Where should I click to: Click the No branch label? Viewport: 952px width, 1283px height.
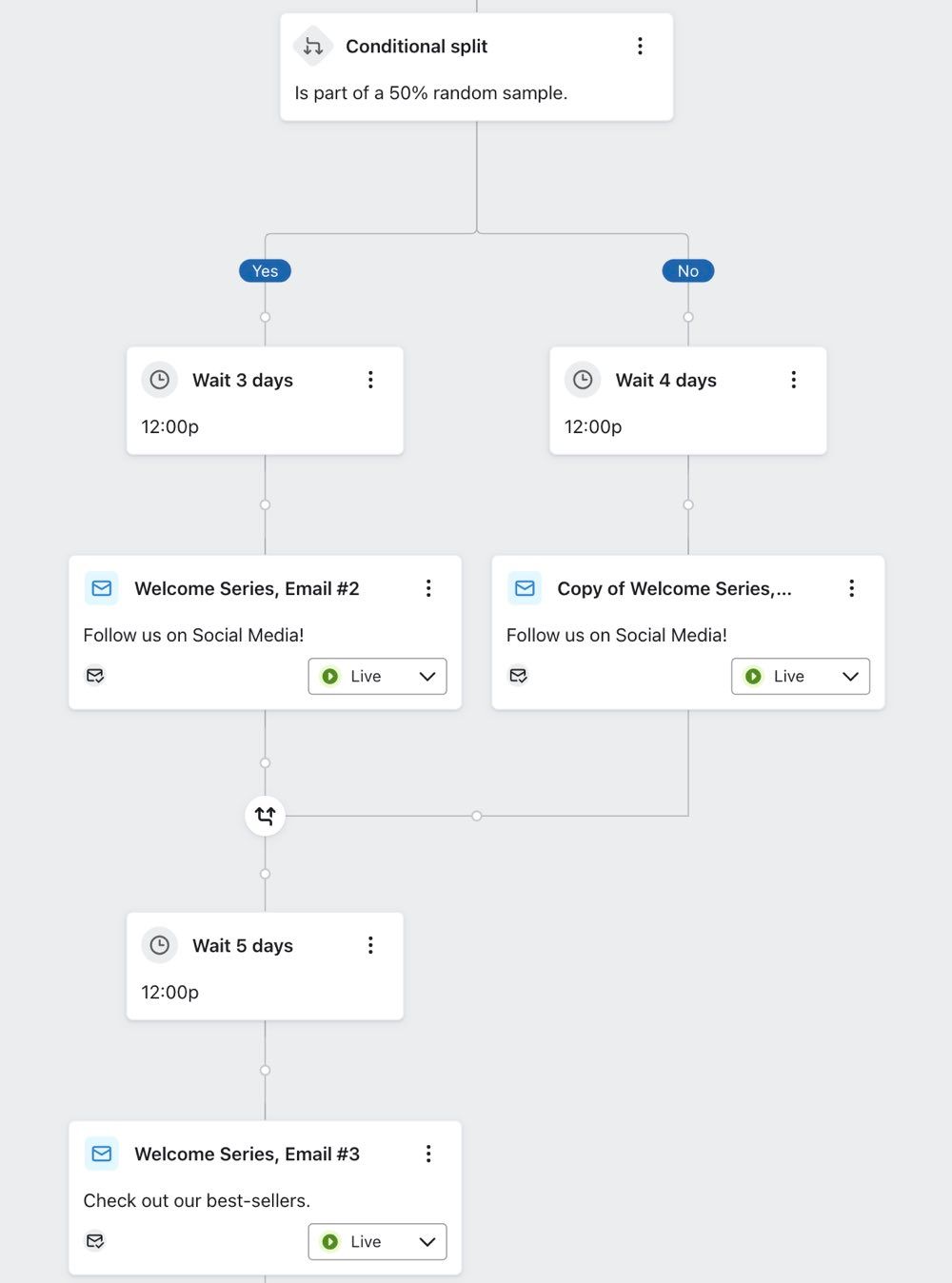[x=687, y=270]
